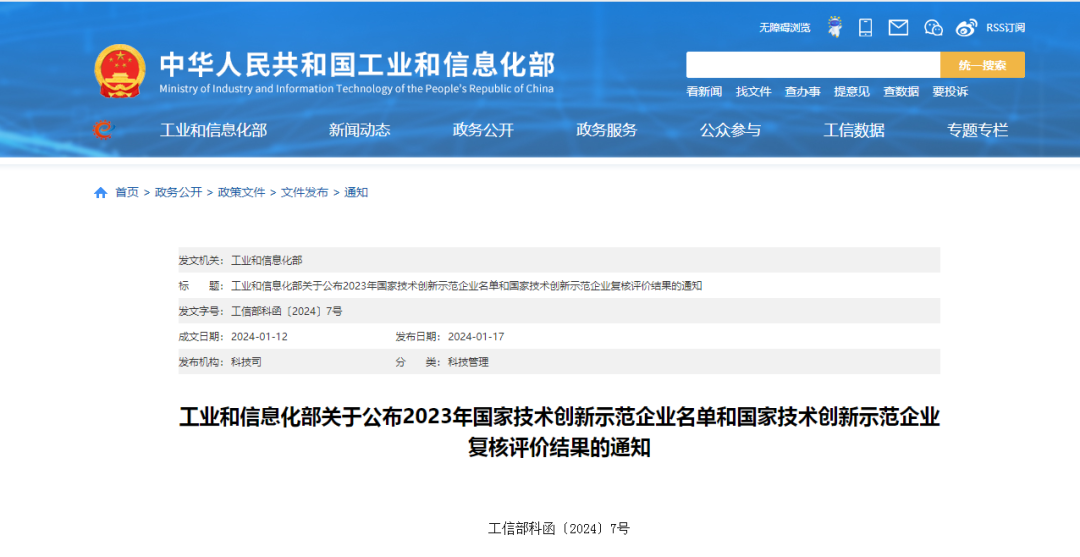Open the 工业和信息化部 nav menu
Viewport: 1080px width, 557px height.
pos(214,130)
